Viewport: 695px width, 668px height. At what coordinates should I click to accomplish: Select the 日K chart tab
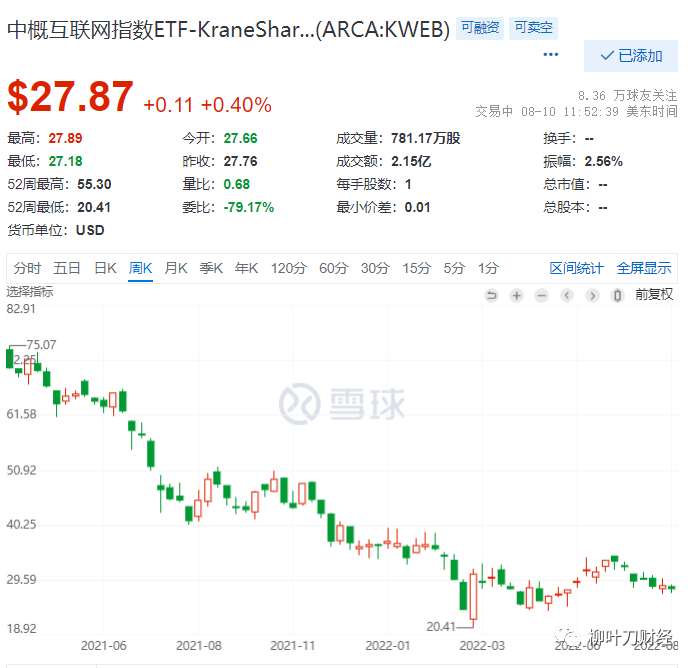(x=105, y=268)
